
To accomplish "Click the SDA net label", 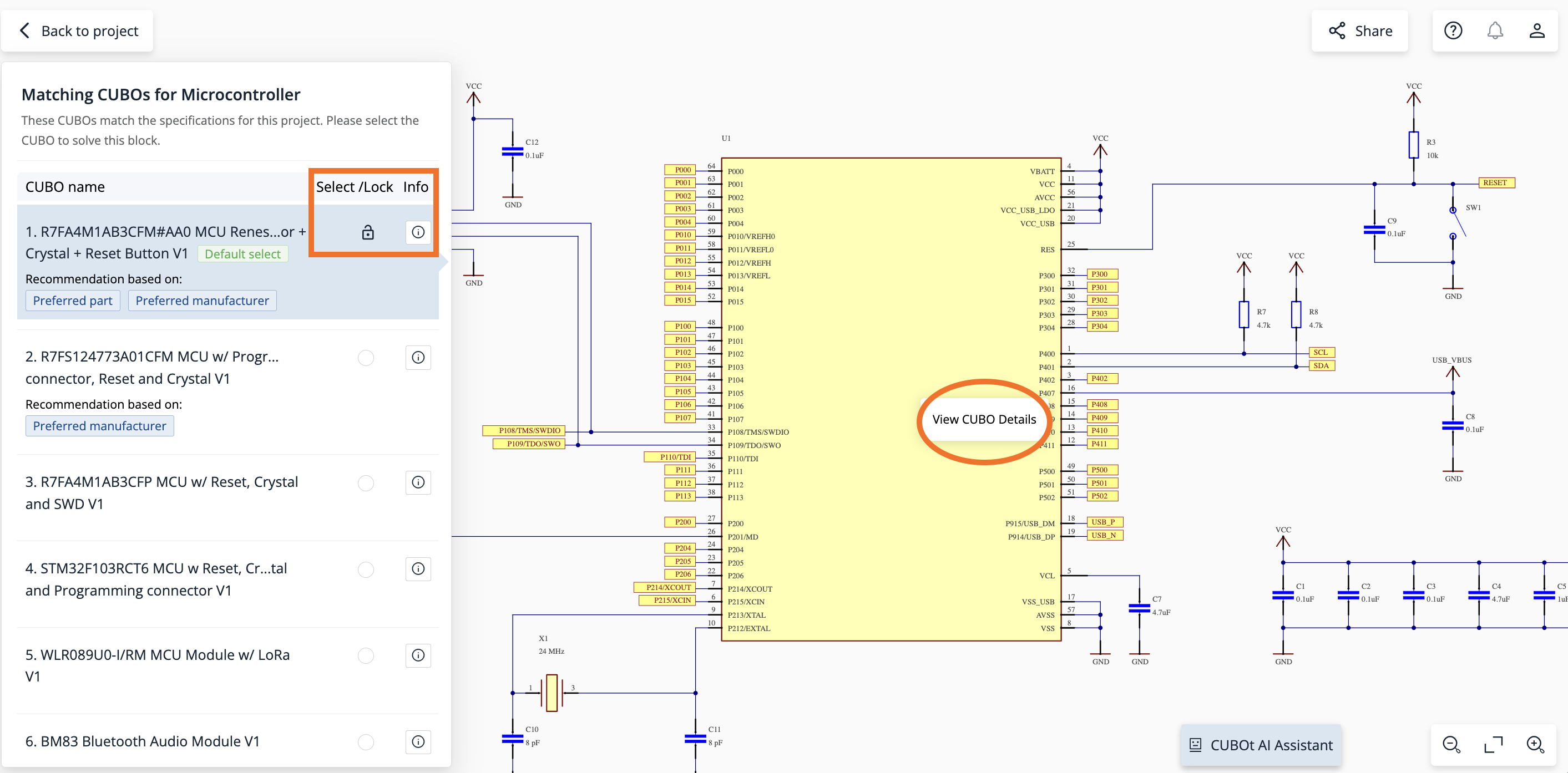I will click(x=1322, y=366).
